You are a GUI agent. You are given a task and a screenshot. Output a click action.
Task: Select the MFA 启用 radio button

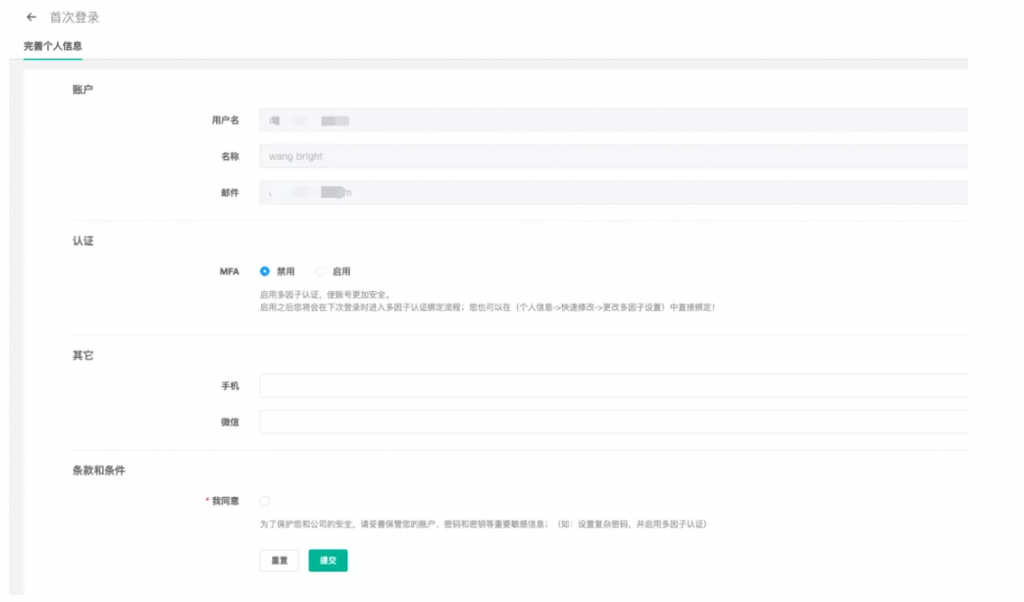click(320, 271)
